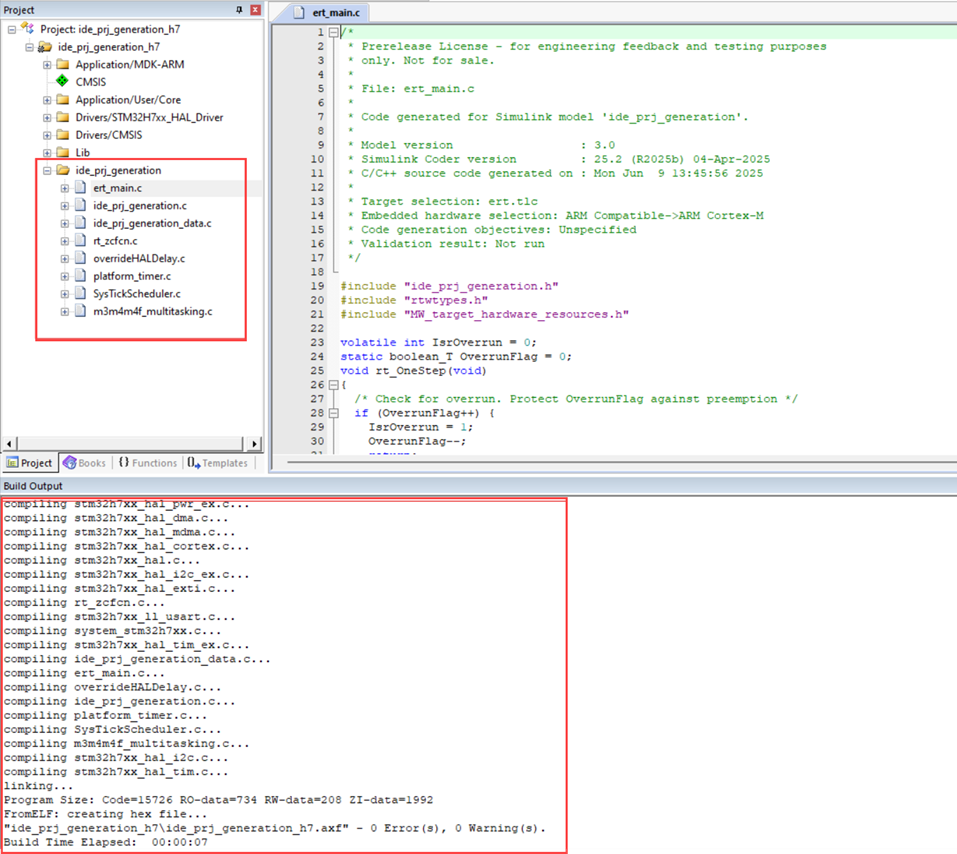This screenshot has width=957, height=854.
Task: Click the ide_prj_generation_h7 target icon
Action: (x=45, y=47)
